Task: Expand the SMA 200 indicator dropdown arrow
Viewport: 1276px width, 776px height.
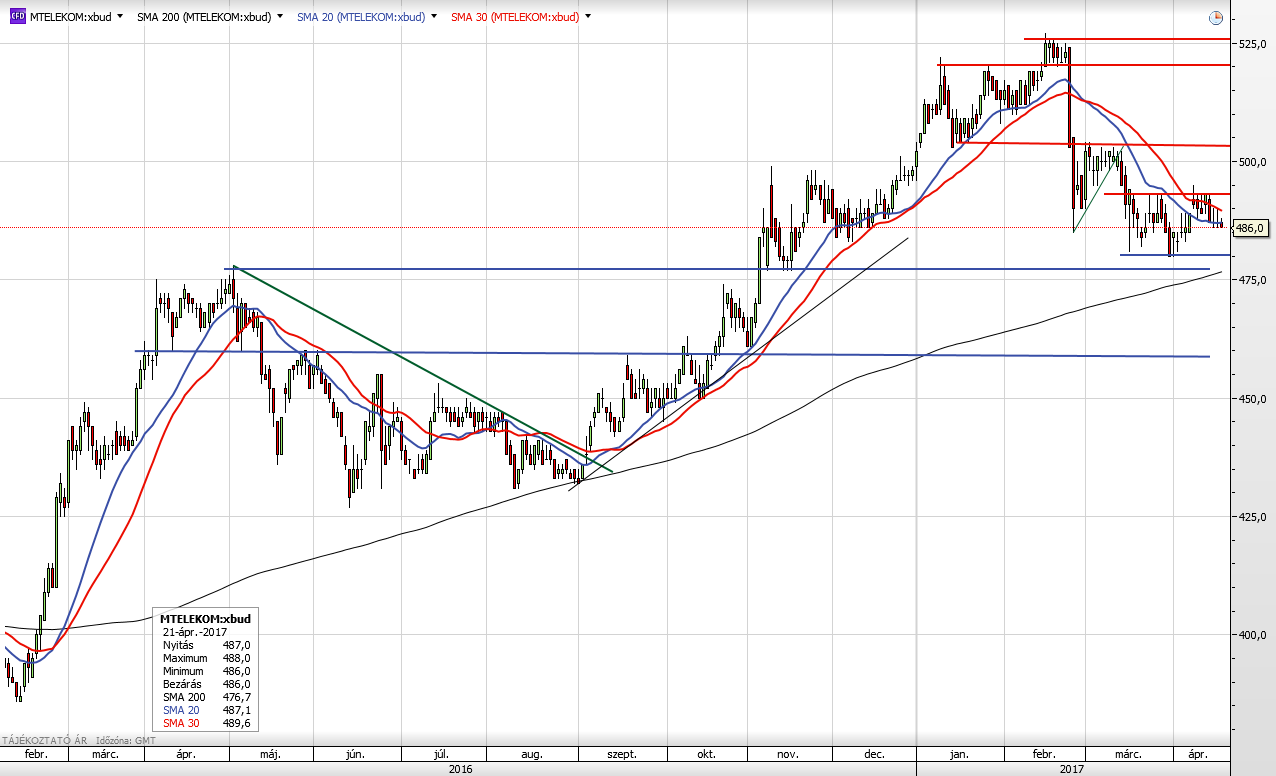Action: click(279, 17)
